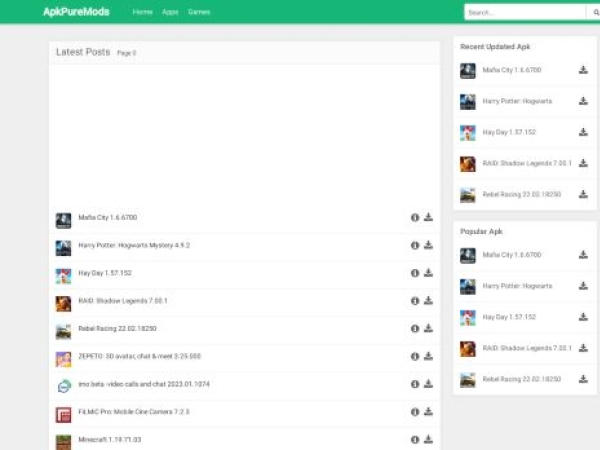Click info icon for imo beta post
This screenshot has height=450, width=600.
(x=415, y=384)
